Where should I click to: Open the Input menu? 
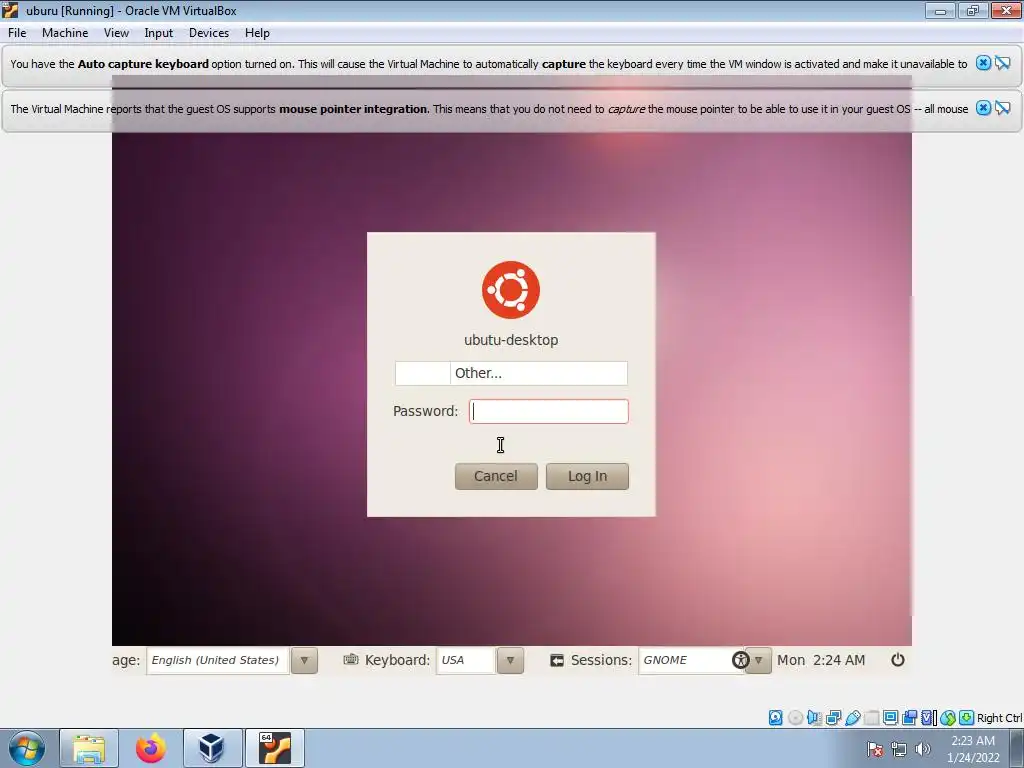pos(159,33)
